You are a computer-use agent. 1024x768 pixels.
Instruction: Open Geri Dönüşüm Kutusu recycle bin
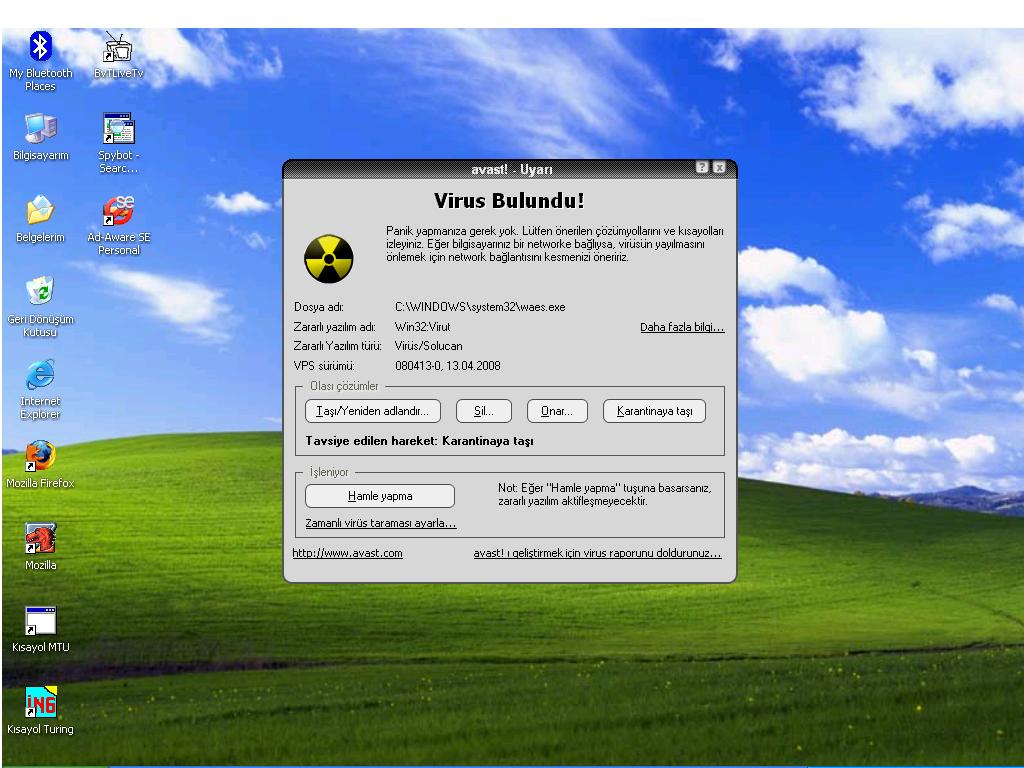[40, 307]
